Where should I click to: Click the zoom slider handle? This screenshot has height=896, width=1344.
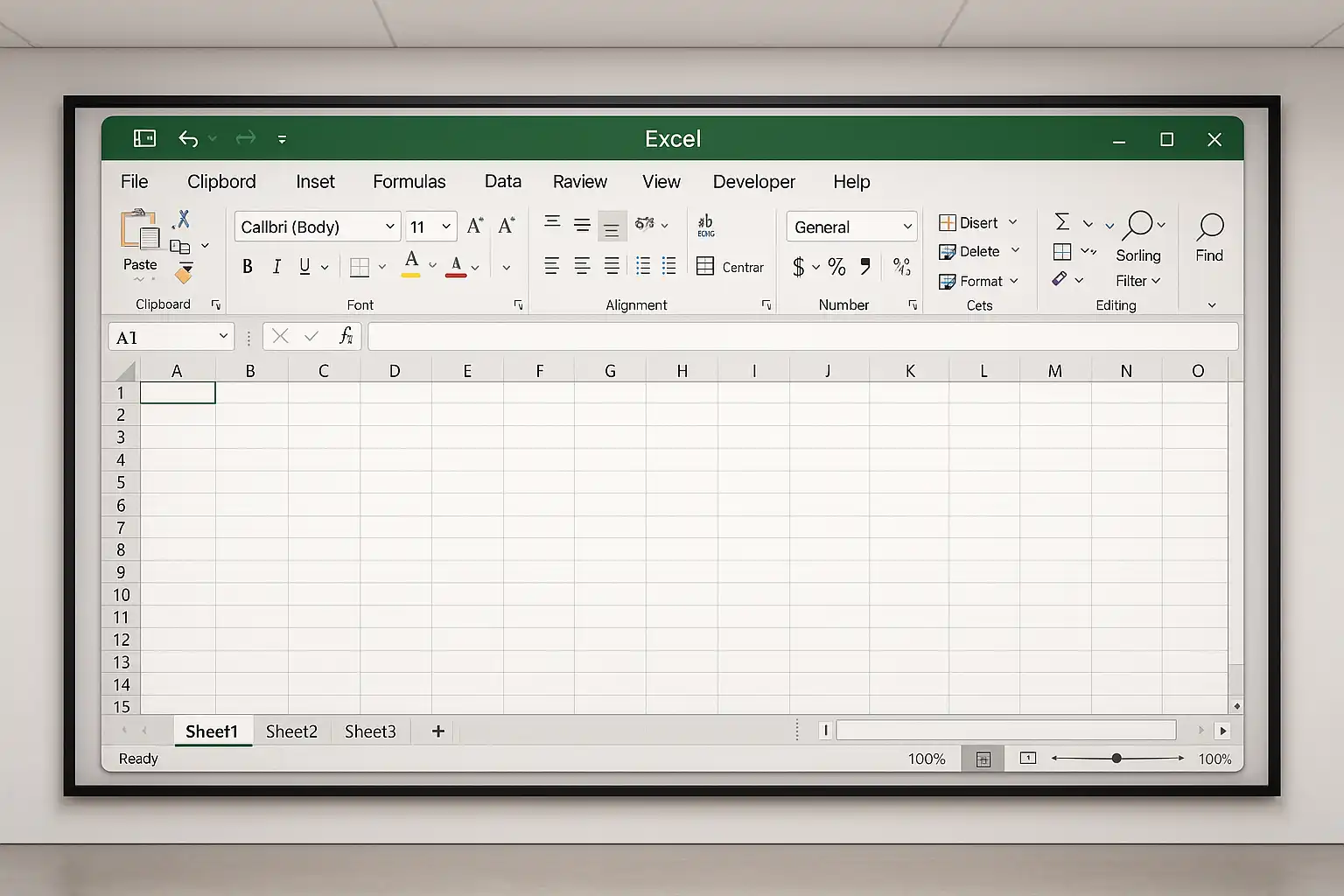1116,759
